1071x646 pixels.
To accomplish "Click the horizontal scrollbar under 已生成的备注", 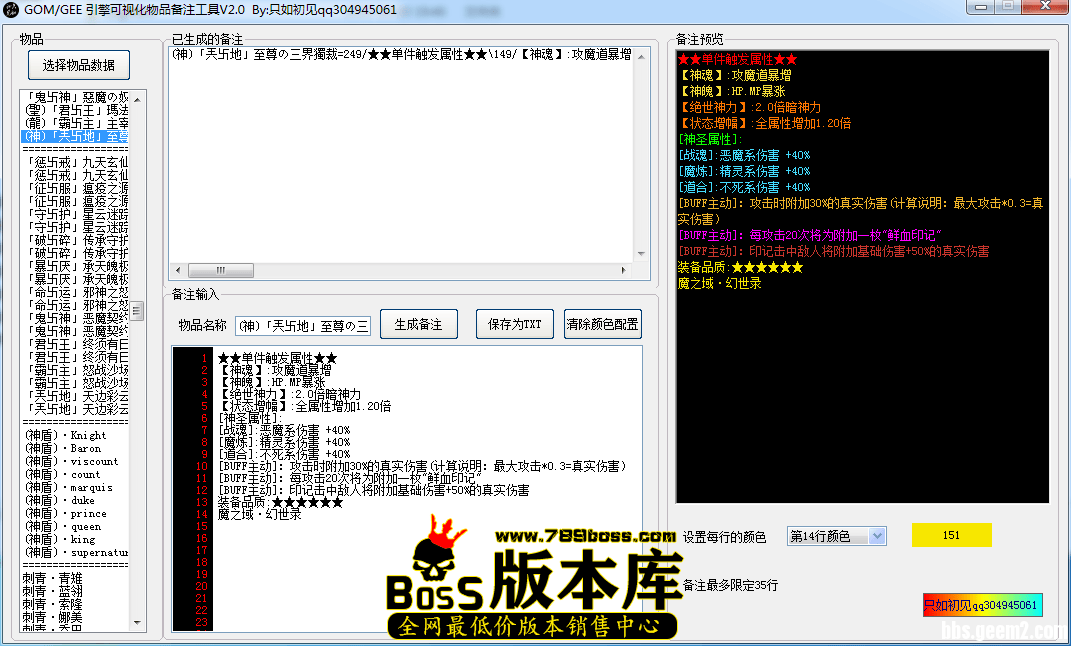I will (220, 270).
